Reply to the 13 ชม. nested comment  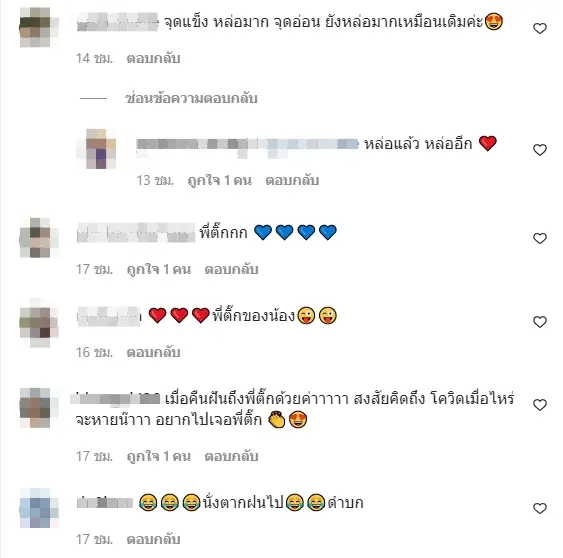(x=292, y=180)
